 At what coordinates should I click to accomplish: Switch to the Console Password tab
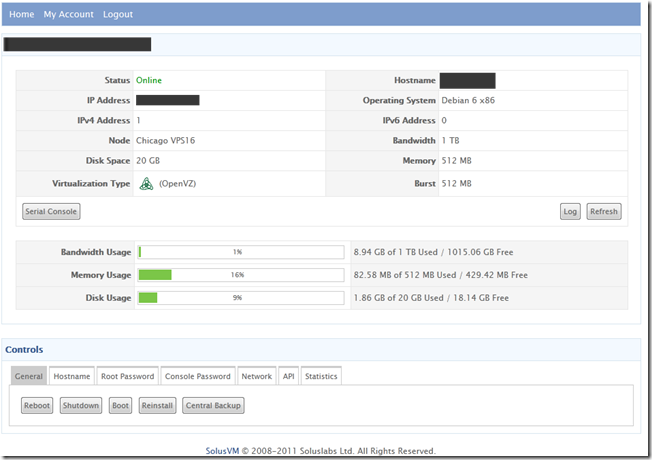(198, 376)
